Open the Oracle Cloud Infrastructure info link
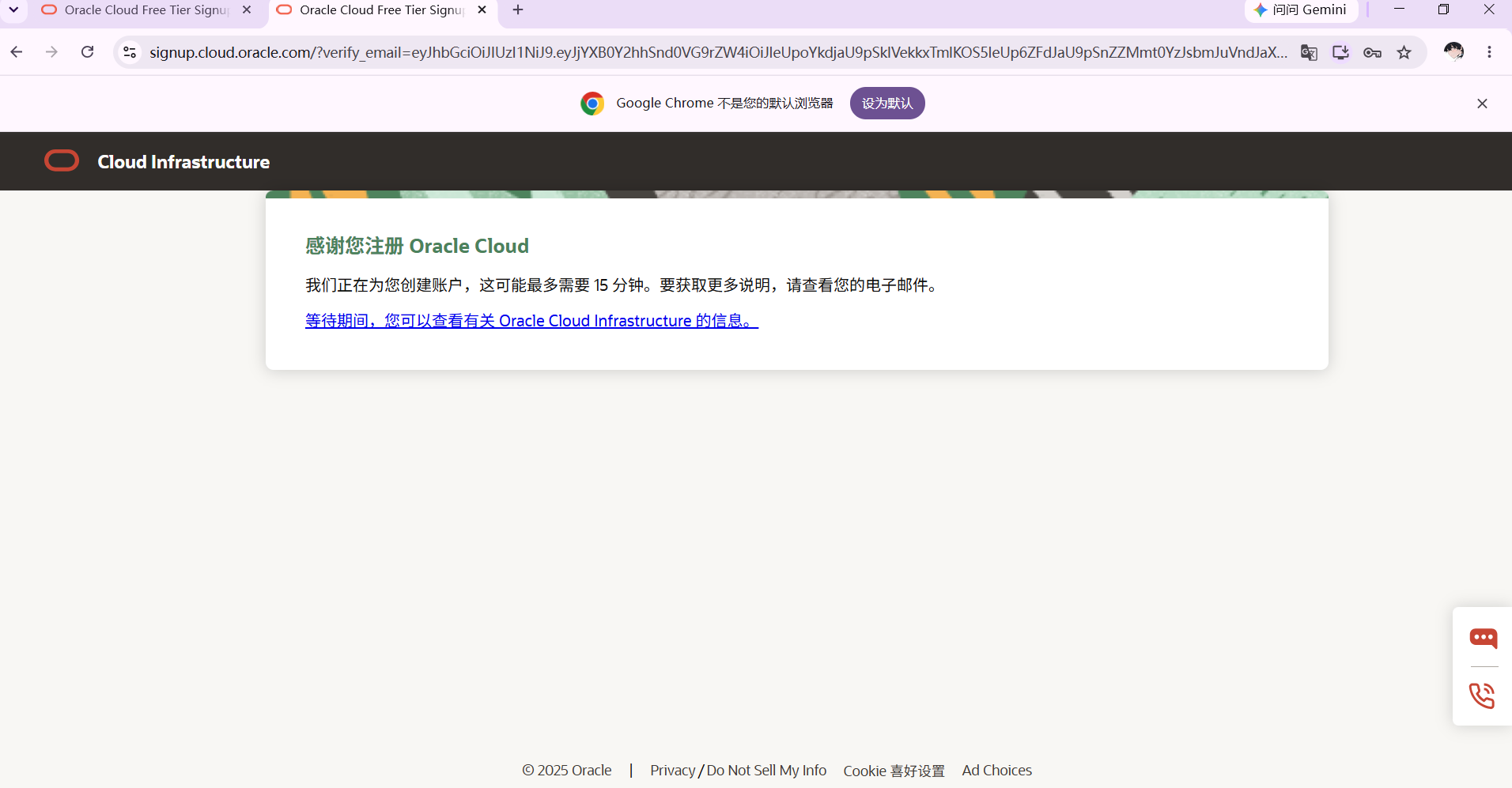This screenshot has width=1512, height=788. coord(531,321)
